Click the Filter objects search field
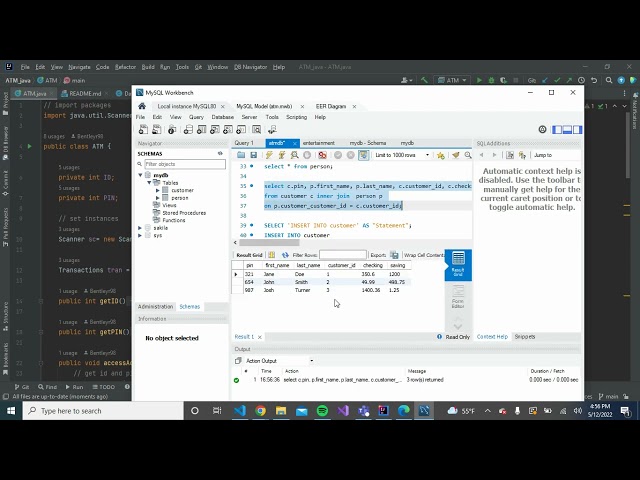 point(185,164)
